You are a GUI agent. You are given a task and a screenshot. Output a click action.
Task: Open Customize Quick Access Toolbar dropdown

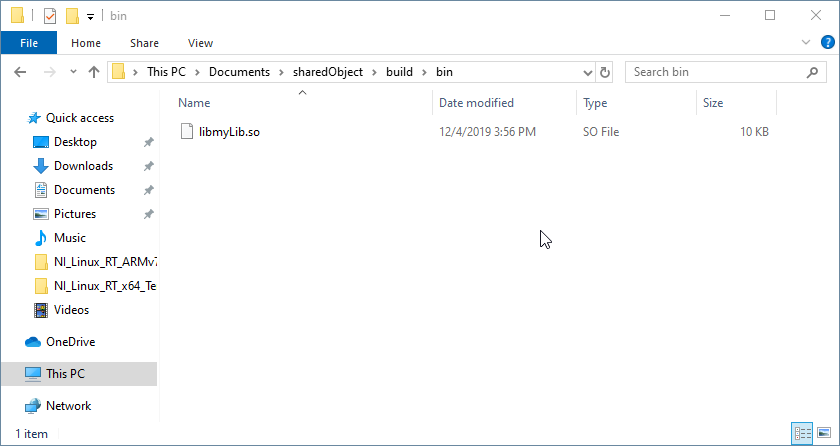point(90,16)
